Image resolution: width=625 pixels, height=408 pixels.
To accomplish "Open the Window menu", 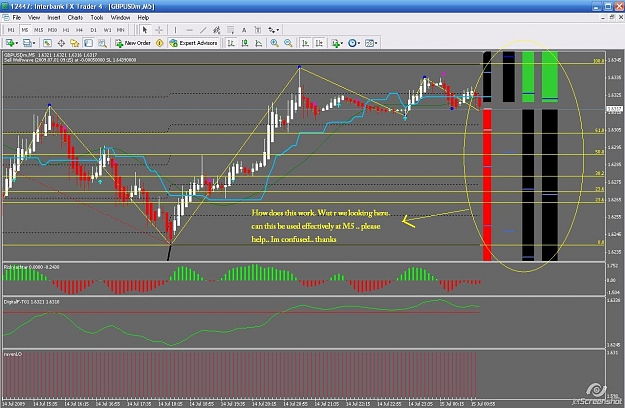I will [x=120, y=18].
